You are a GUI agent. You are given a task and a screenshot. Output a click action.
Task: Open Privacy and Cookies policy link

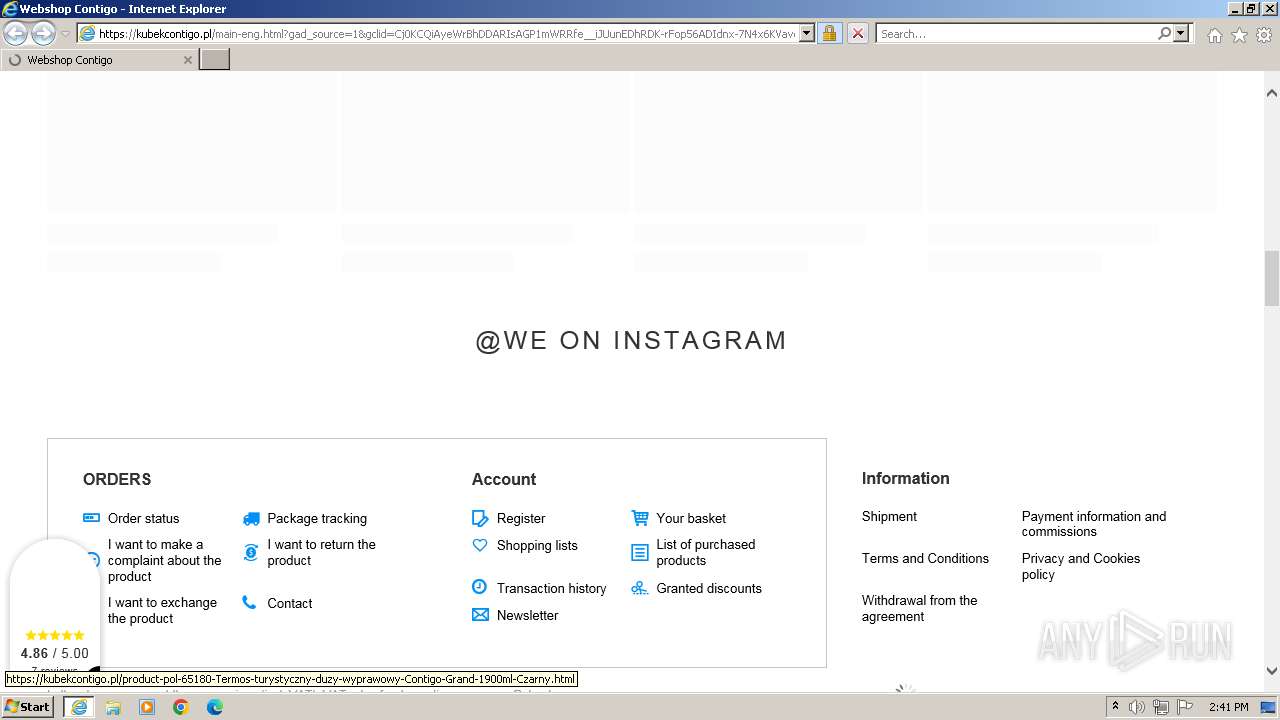pos(1081,566)
